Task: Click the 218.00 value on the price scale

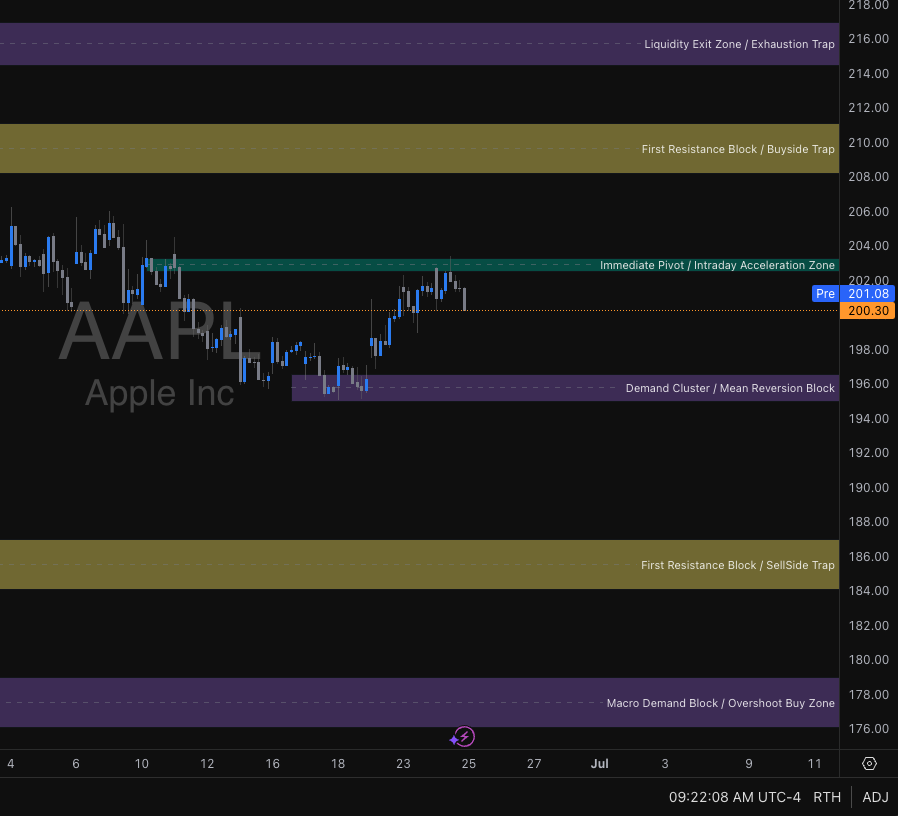Action: click(866, 5)
